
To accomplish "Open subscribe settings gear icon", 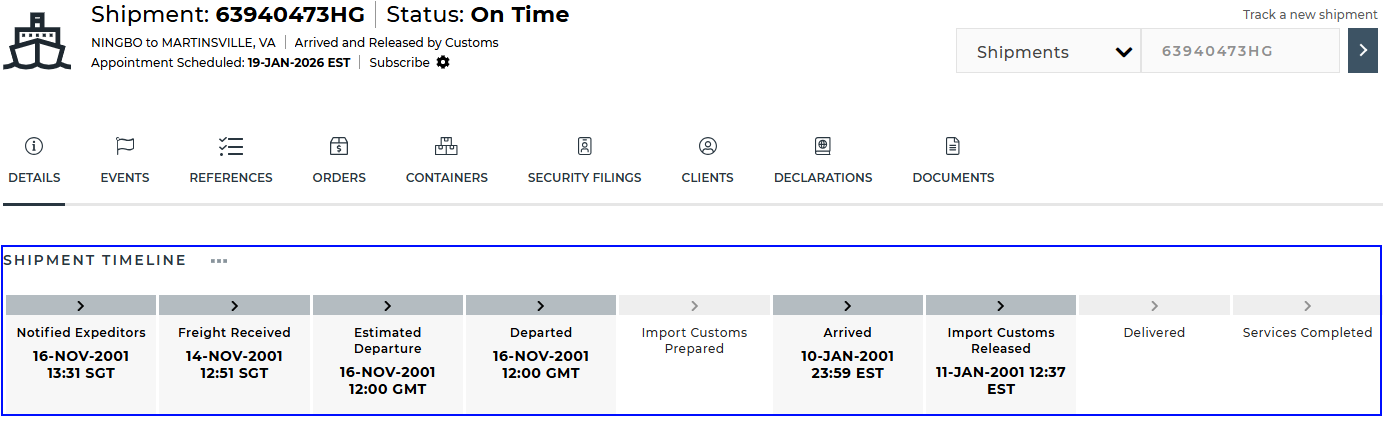I will click(x=443, y=63).
